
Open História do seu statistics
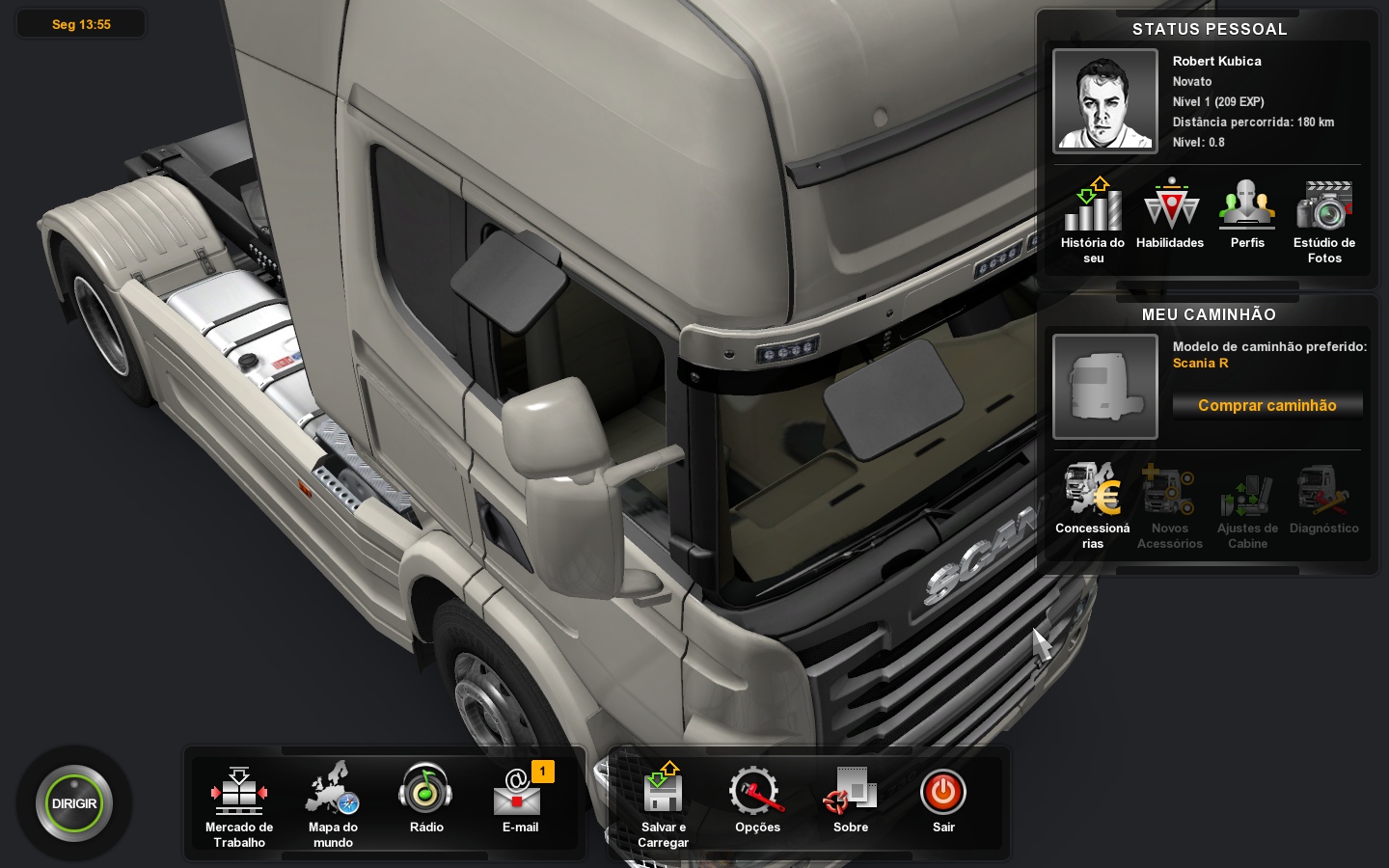point(1093,221)
